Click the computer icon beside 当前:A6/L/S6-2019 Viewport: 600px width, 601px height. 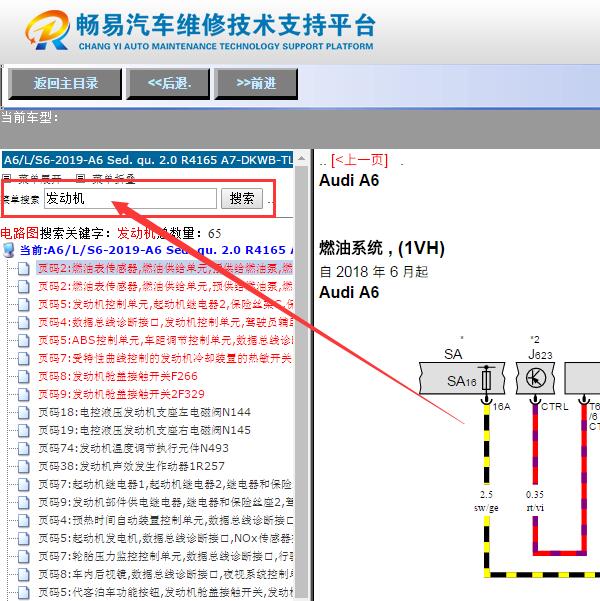8,250
